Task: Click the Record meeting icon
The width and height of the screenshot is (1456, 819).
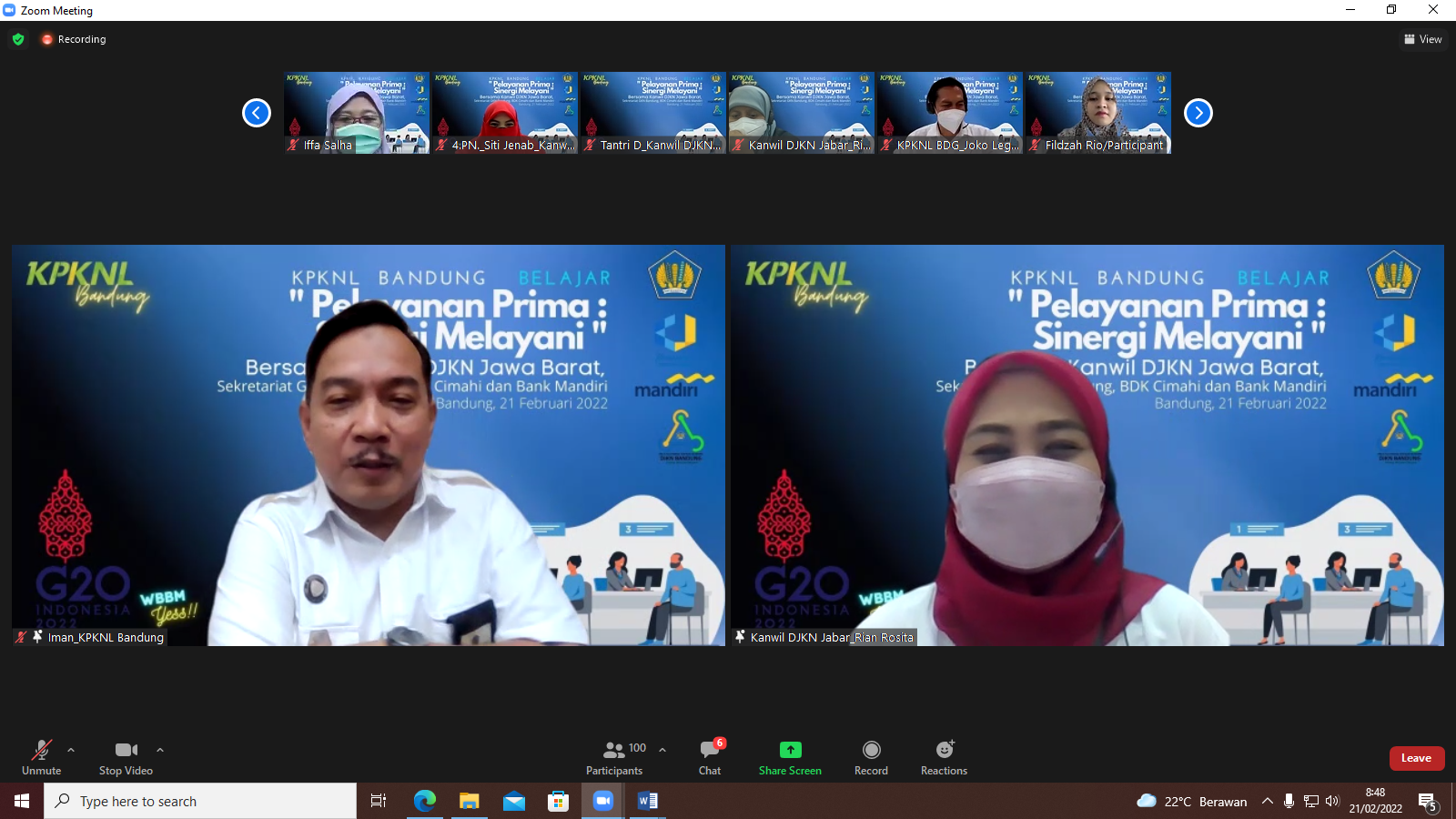Action: coord(871,750)
